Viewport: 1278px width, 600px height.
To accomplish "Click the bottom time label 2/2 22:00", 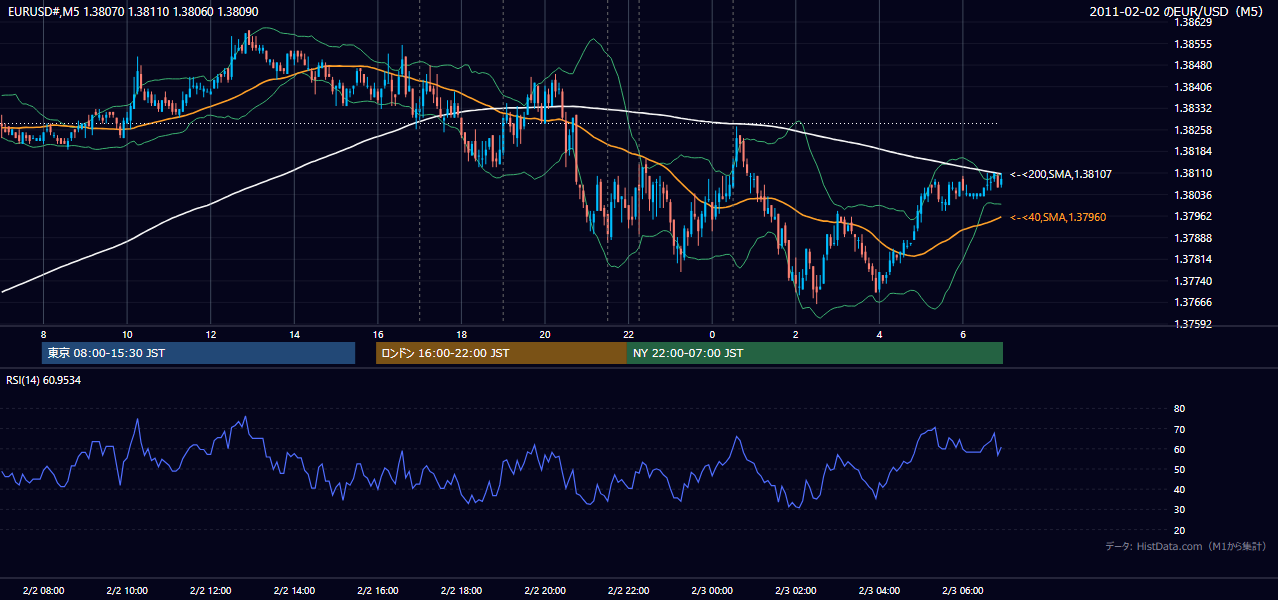I will coord(628,591).
